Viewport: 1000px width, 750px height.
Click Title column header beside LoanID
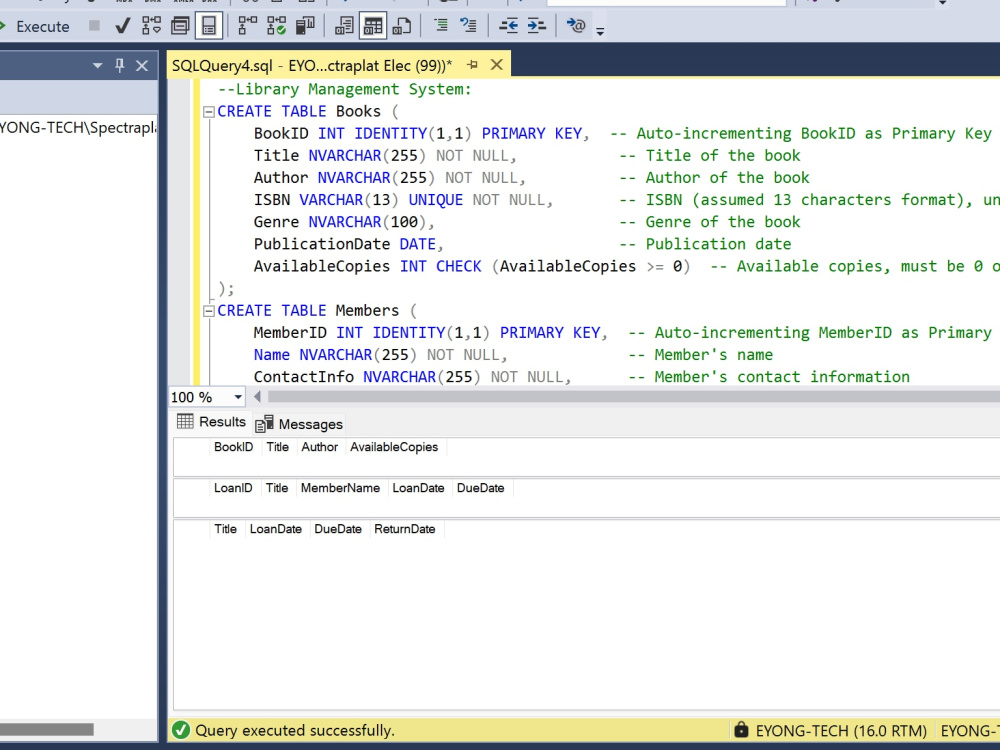point(277,488)
